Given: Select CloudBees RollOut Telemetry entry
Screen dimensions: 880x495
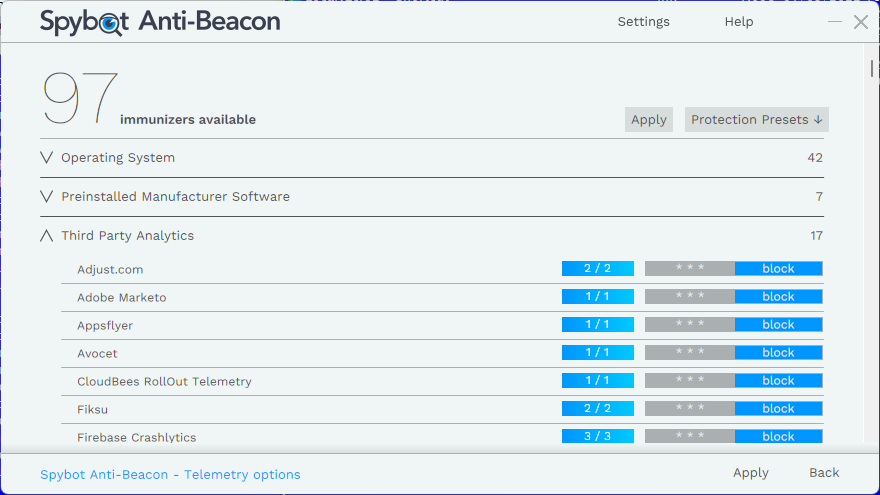Looking at the screenshot, I should [164, 382].
